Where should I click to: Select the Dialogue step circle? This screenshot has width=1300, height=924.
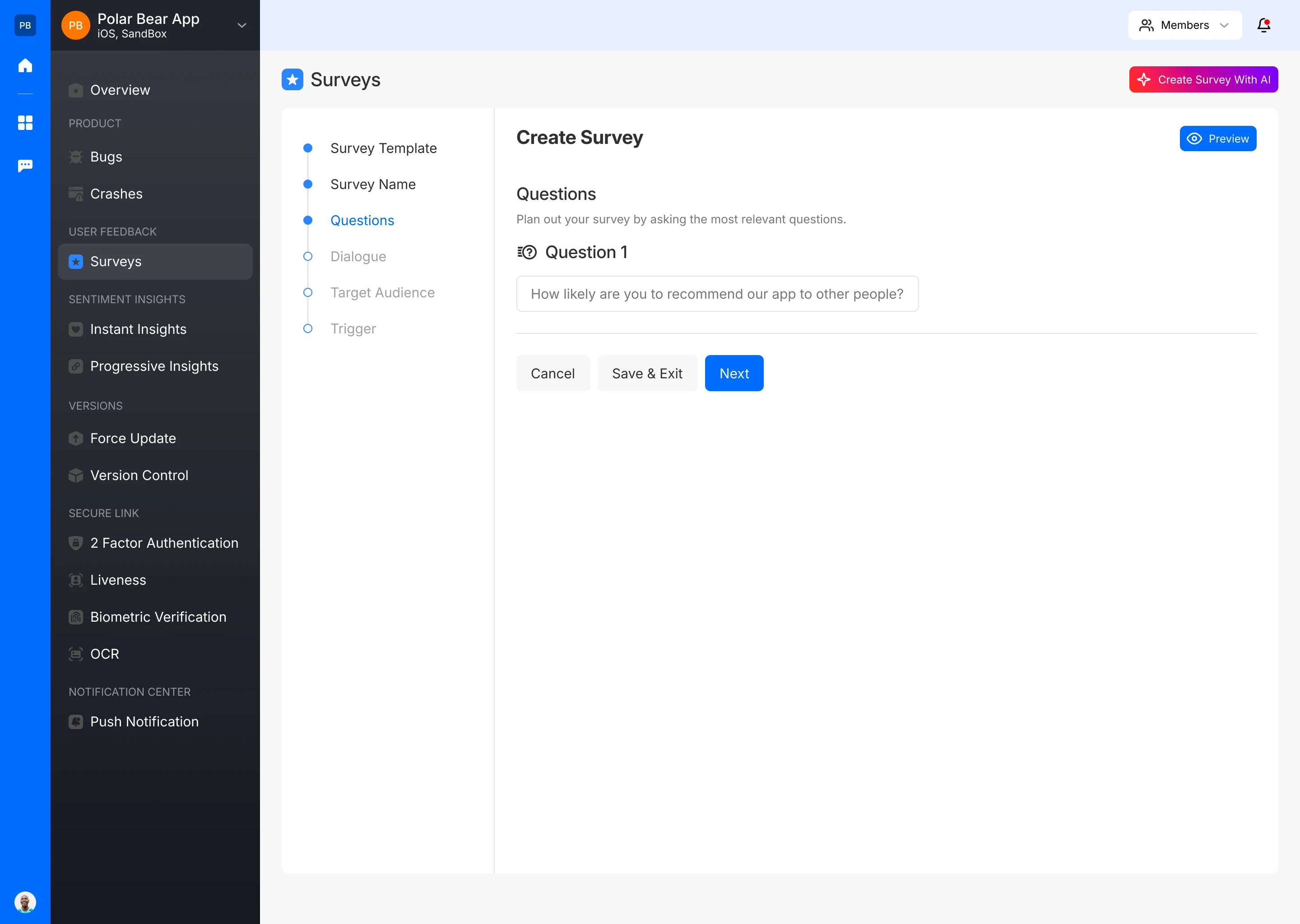tap(308, 257)
